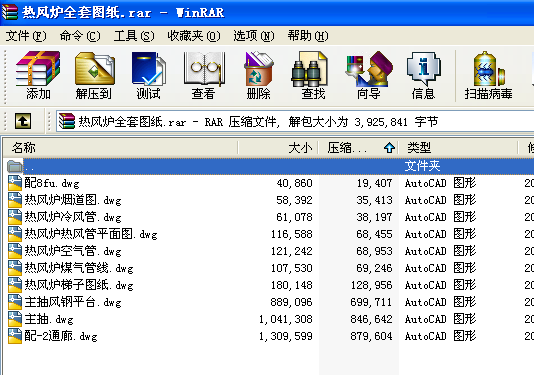Viewport: 534px width, 375px height.
Task: Open the 收藏夹(O) menu
Action: tap(194, 36)
